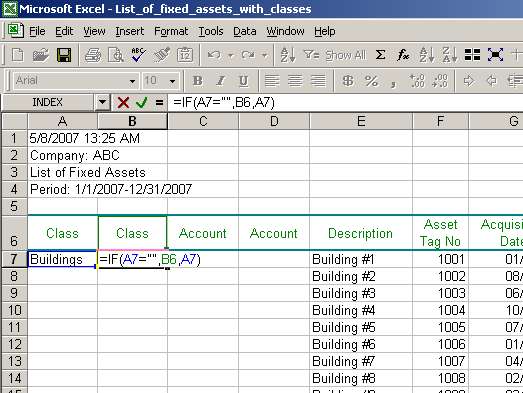This screenshot has width=523, height=393.
Task: Select row 10 header
Action: pos(14,310)
